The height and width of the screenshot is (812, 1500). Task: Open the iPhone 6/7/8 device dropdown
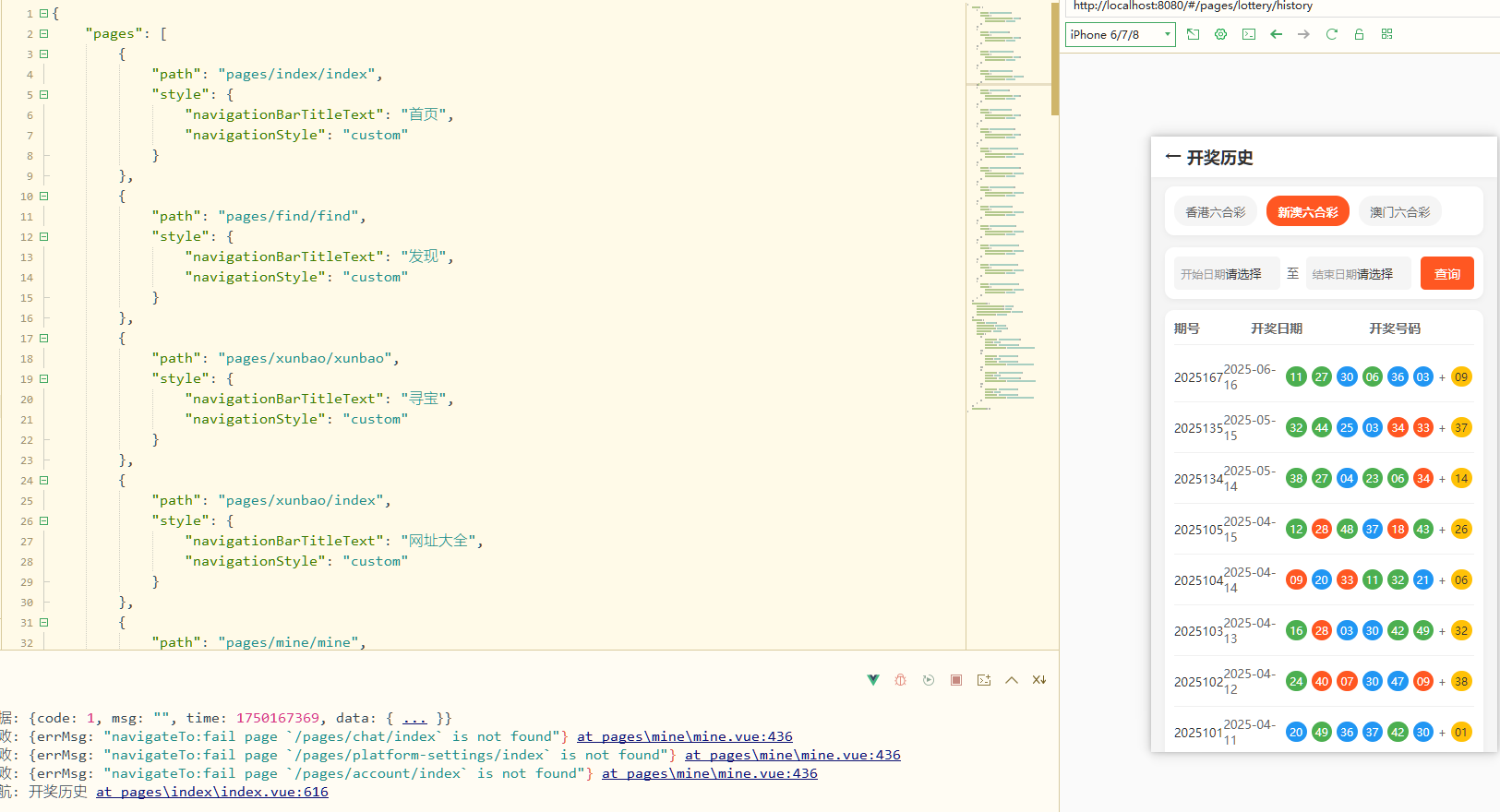(1120, 35)
